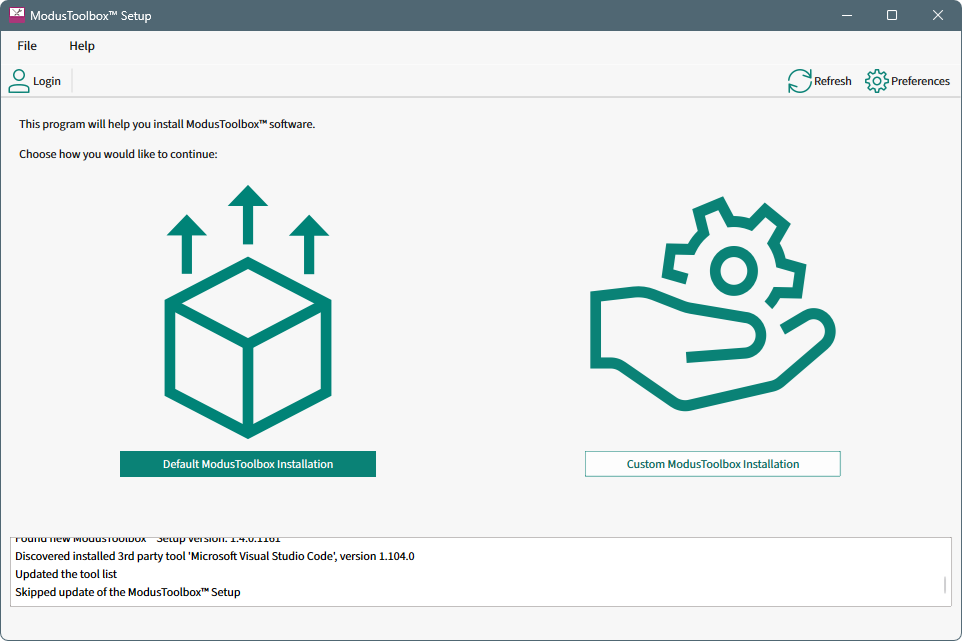Select the Visual Studio Code discovery log line
The width and height of the screenshot is (962, 641).
click(214, 556)
